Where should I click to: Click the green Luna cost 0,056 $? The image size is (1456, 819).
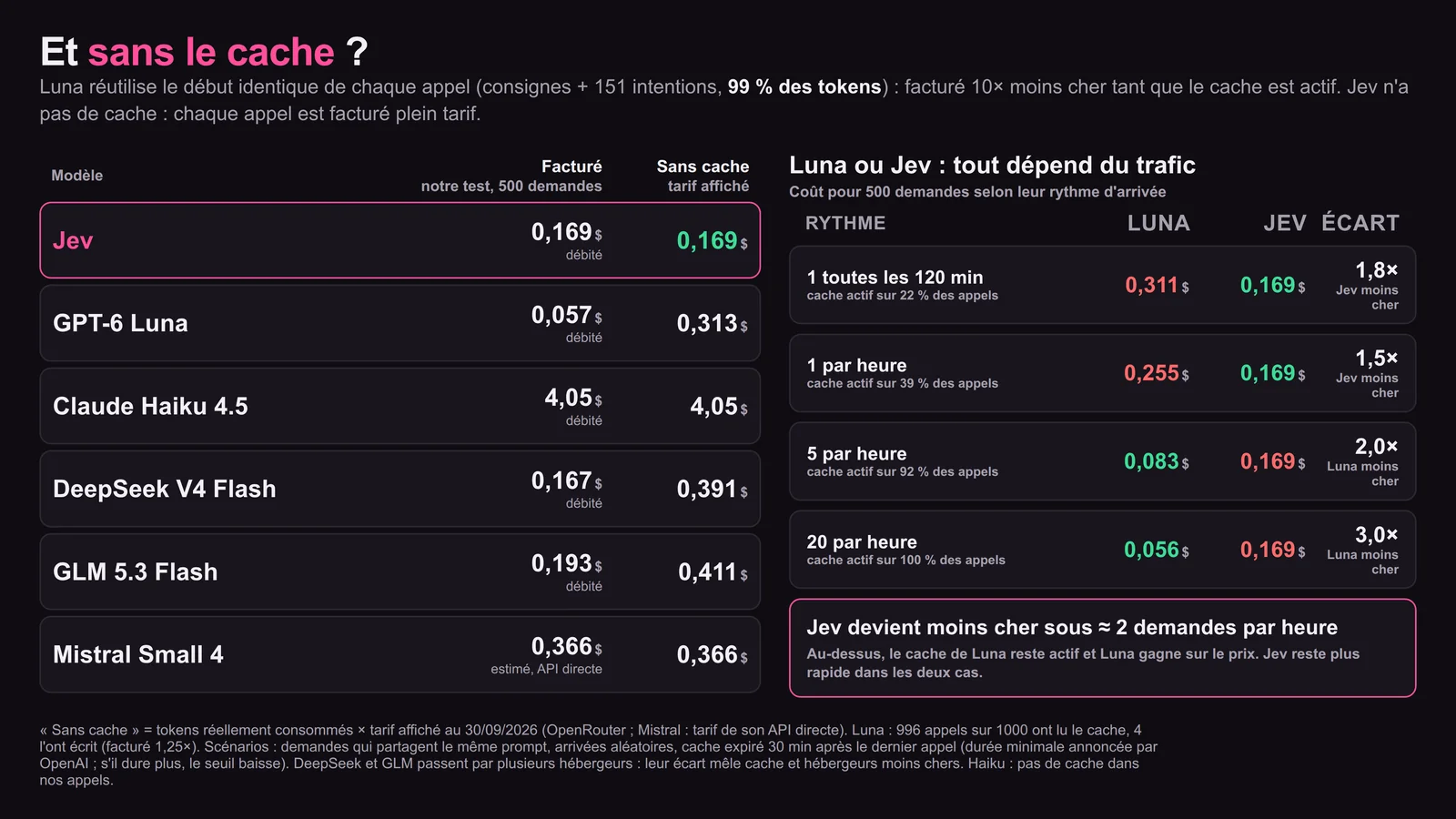pos(1157,551)
